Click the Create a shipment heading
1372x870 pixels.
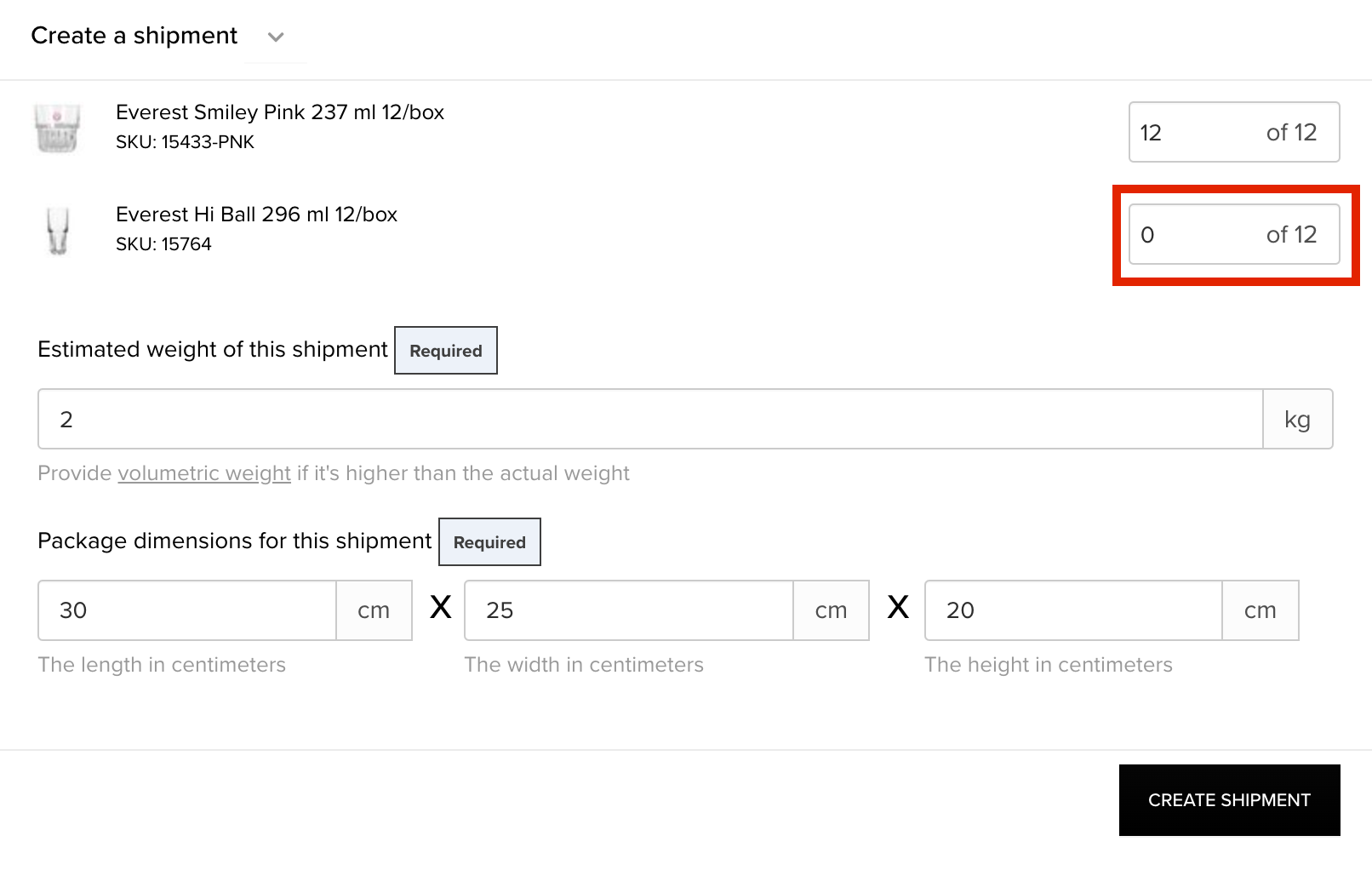[134, 36]
